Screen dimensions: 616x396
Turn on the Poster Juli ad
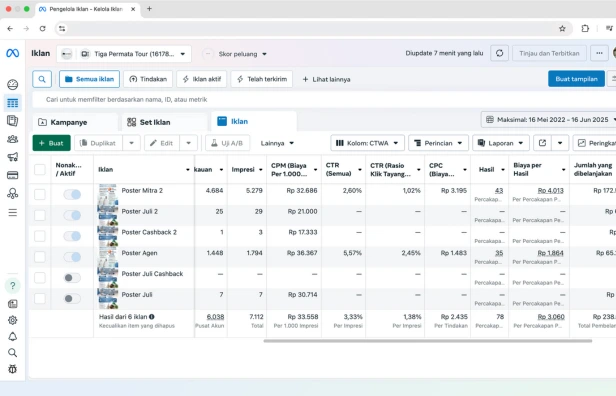[73, 299]
